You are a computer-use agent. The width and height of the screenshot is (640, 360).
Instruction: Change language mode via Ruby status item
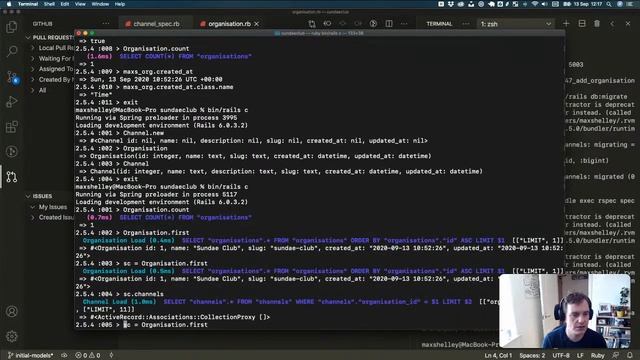598,356
